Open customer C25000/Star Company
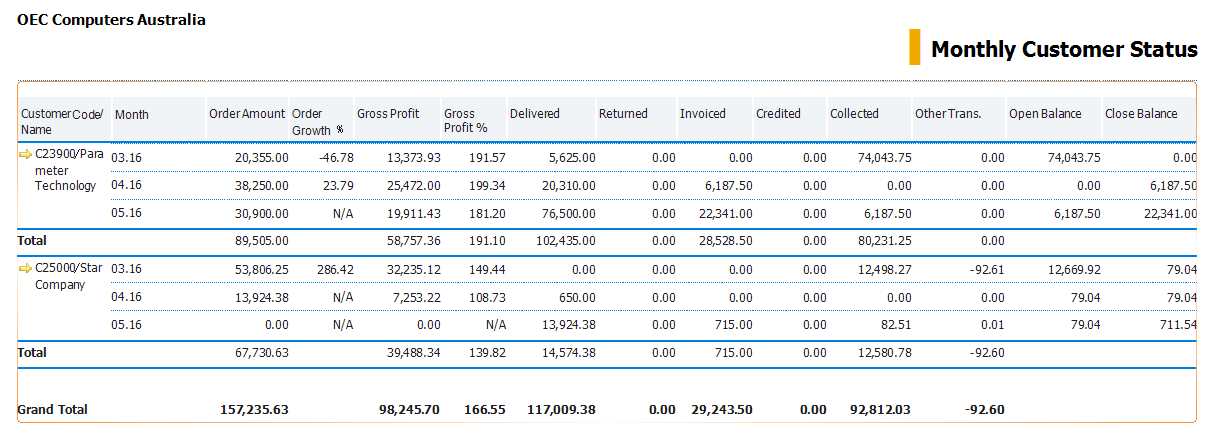This screenshot has height=438, width=1214. [x=69, y=276]
